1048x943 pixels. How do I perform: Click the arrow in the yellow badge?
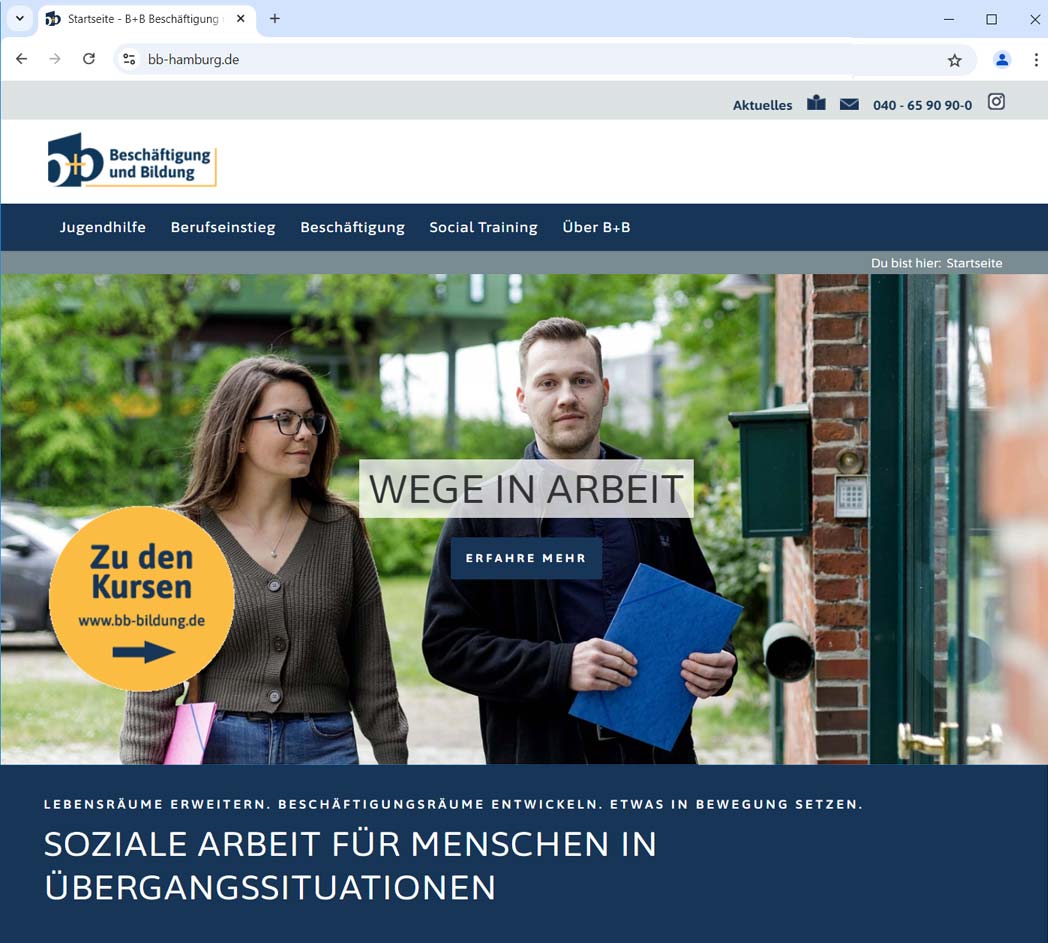coord(144,652)
